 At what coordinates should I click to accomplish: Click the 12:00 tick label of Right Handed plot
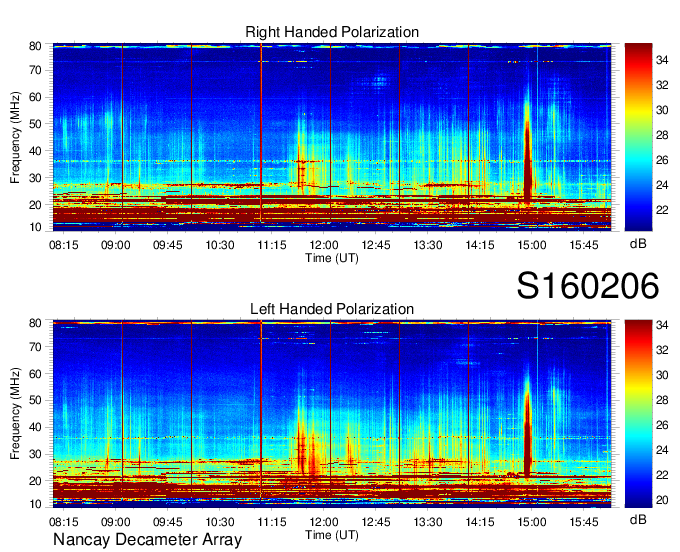pos(324,245)
